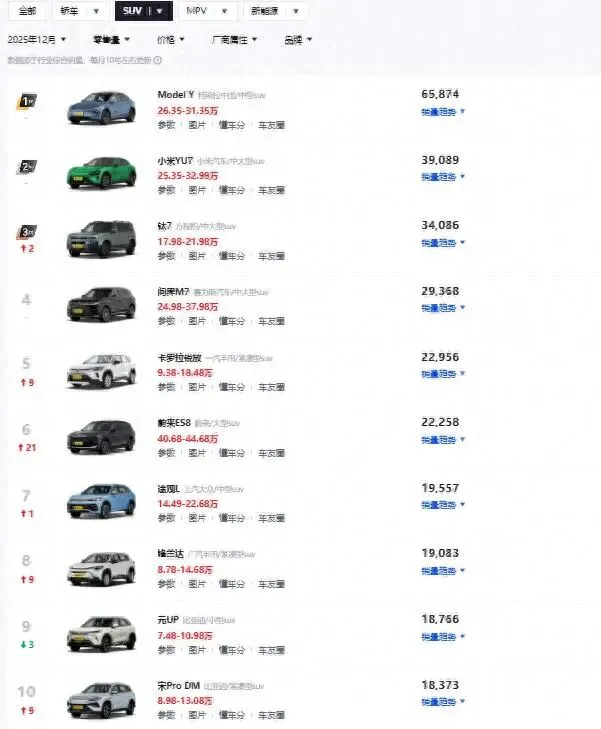The image size is (601, 729).
Task: Click the 3rd place rank badge
Action: [27, 232]
